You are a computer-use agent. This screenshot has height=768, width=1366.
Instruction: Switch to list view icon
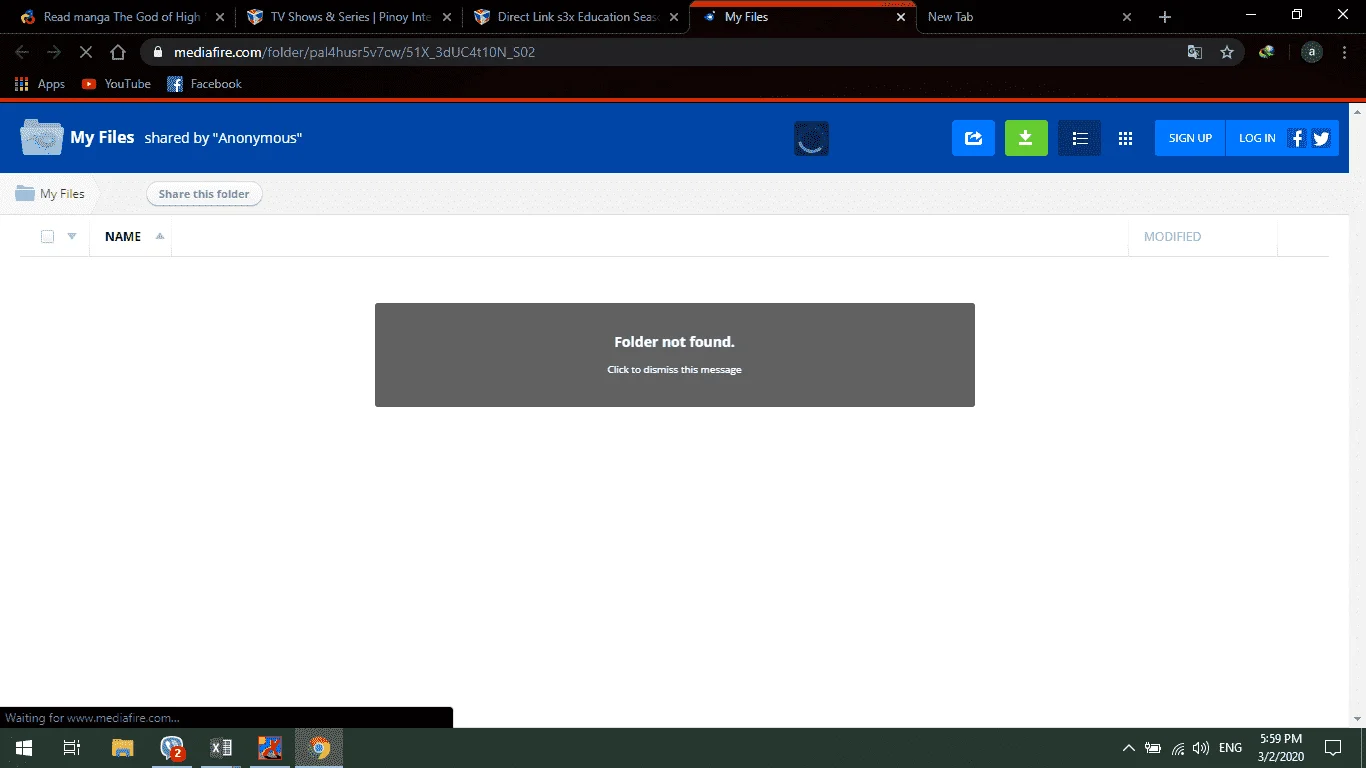[x=1080, y=138]
